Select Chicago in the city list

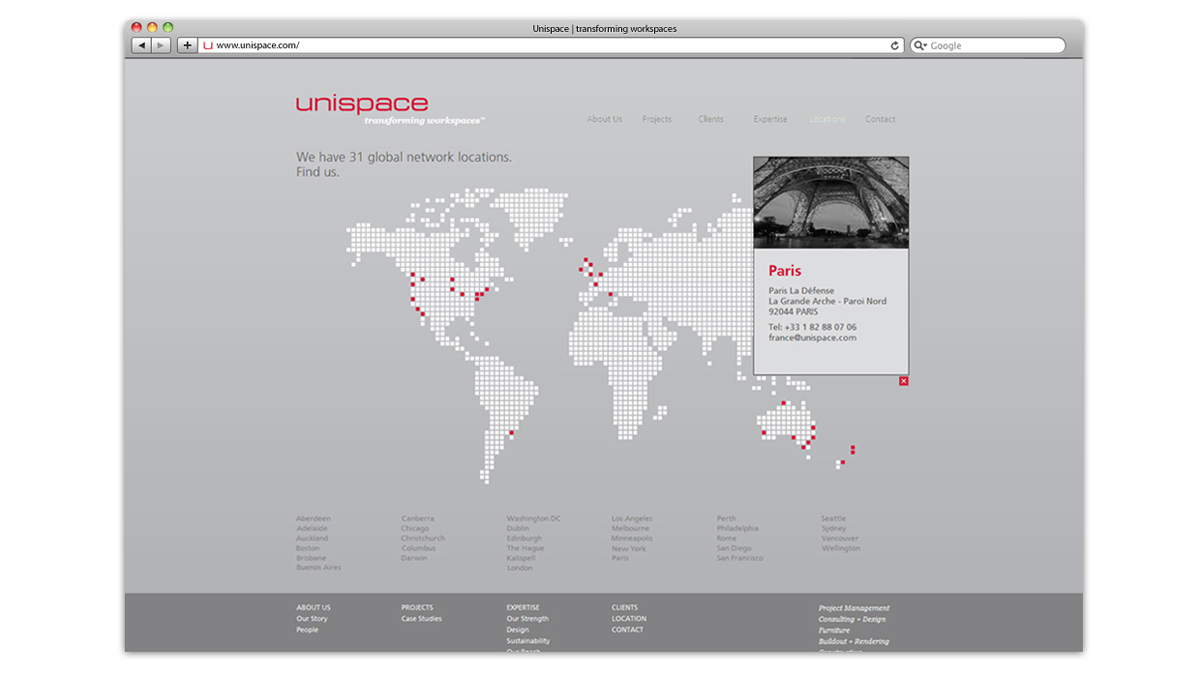(x=415, y=528)
